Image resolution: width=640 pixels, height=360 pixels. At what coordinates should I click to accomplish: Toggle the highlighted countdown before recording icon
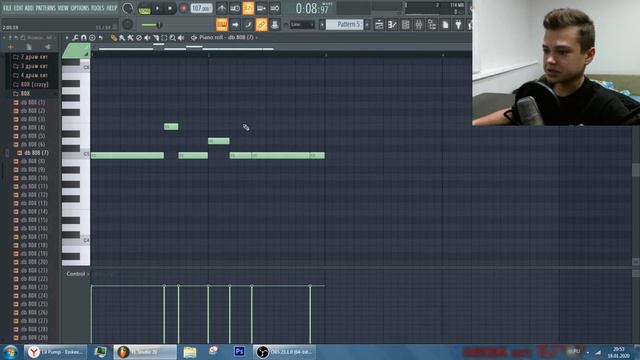click(248, 8)
